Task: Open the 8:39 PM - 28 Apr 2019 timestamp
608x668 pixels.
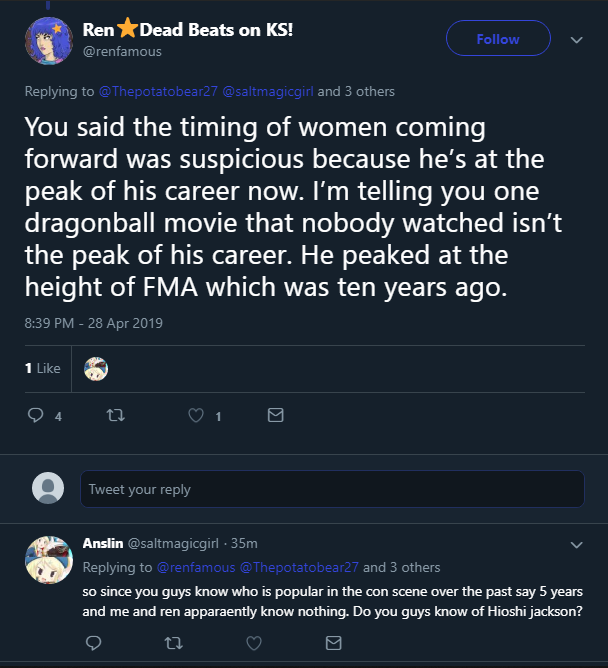Action: (x=94, y=323)
